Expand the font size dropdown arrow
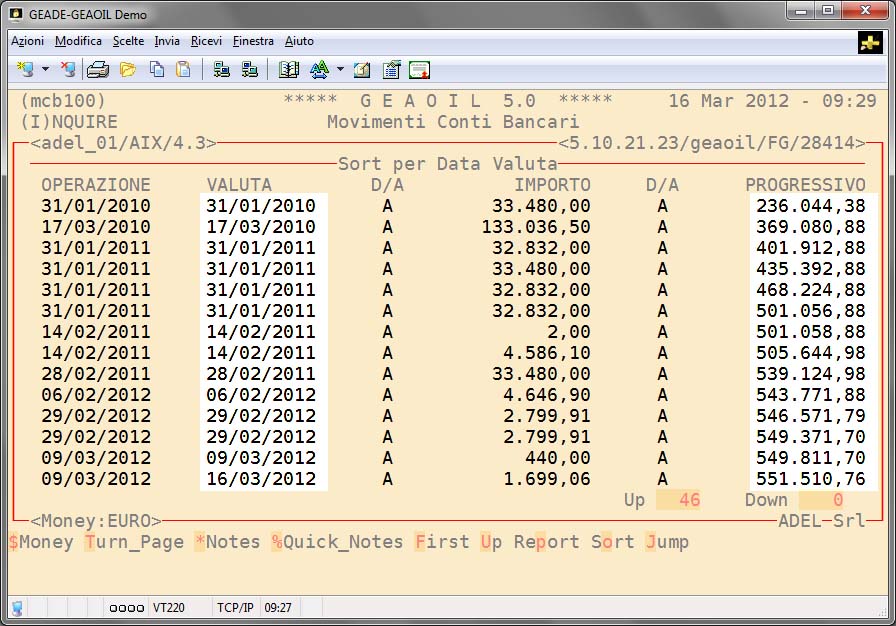The width and height of the screenshot is (896, 626). 340,70
